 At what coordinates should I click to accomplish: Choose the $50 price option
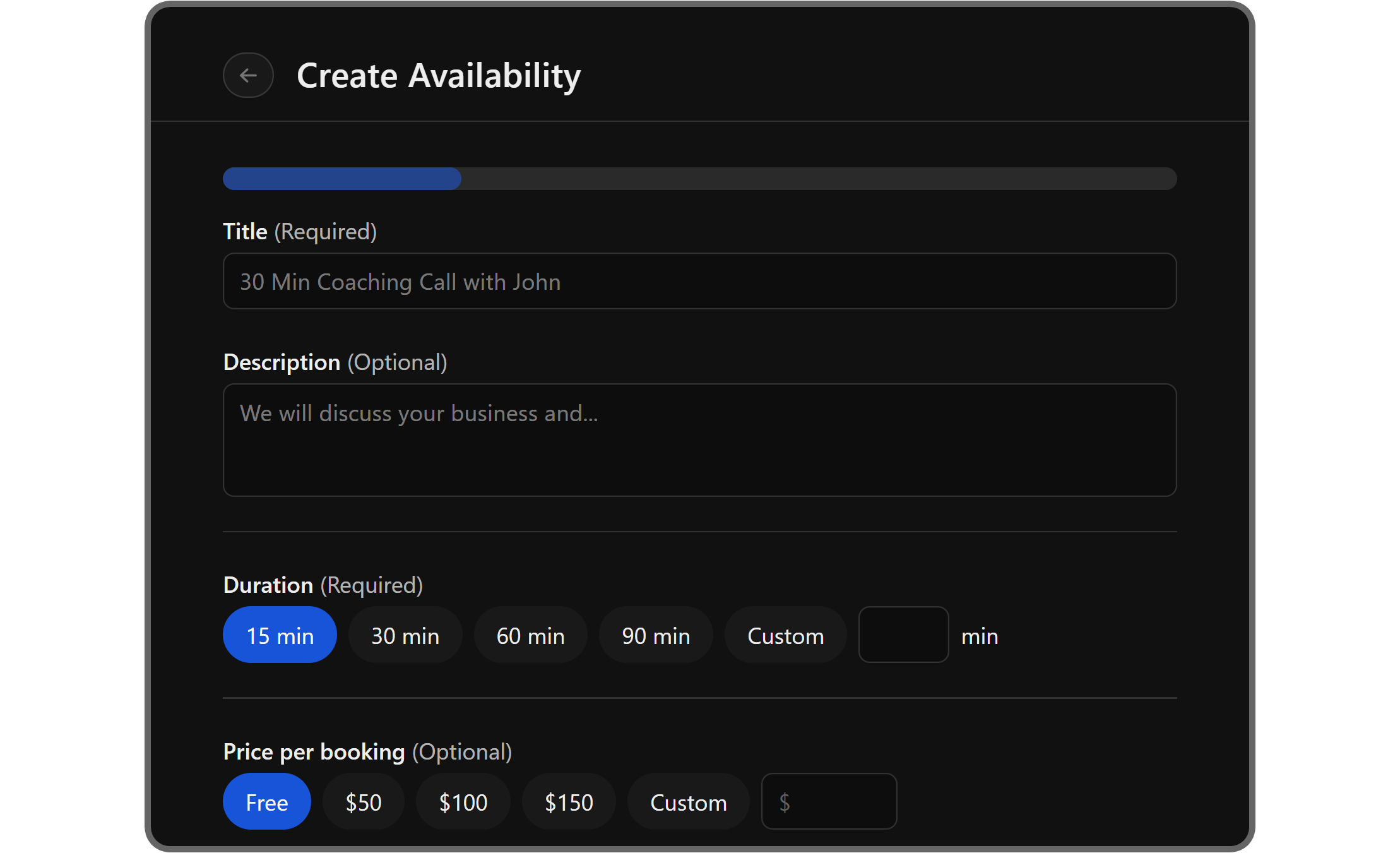click(363, 802)
